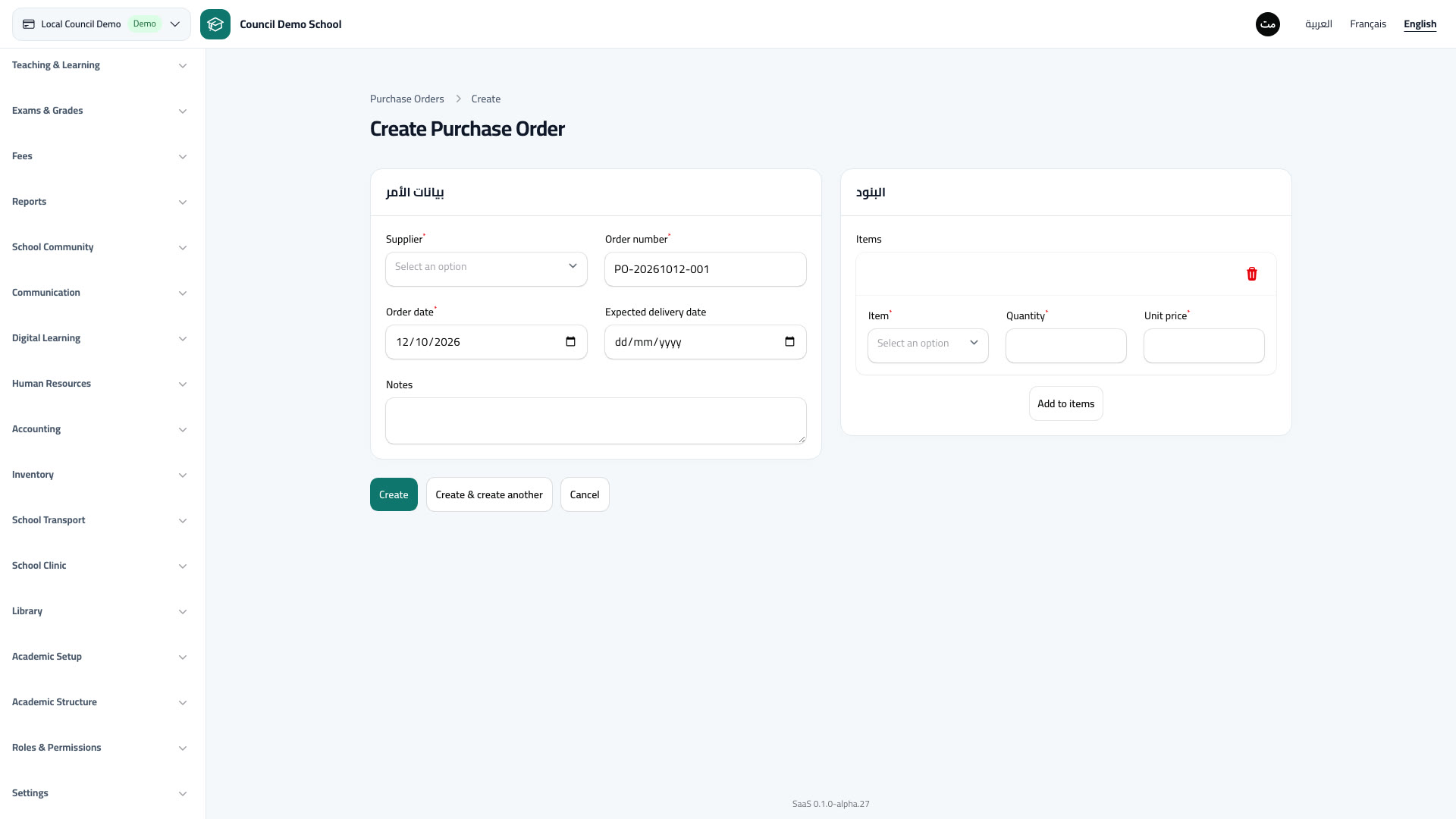
Task: Open the Local Council Demo tenant switcher
Action: [x=102, y=24]
